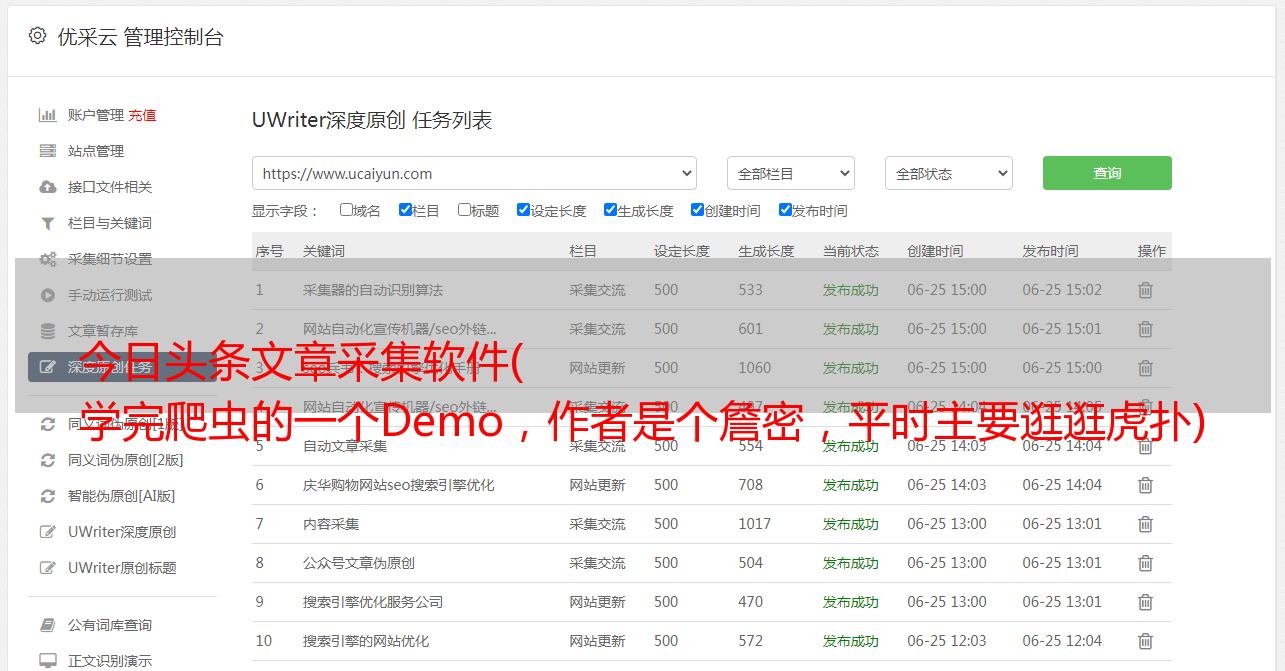Open 站点管理 in the sidebar

(96, 151)
